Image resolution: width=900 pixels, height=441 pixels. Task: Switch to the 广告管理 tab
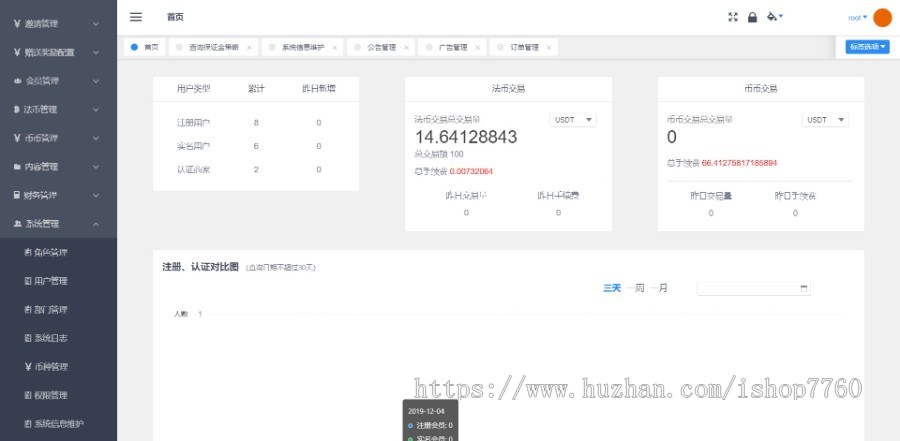[x=453, y=48]
